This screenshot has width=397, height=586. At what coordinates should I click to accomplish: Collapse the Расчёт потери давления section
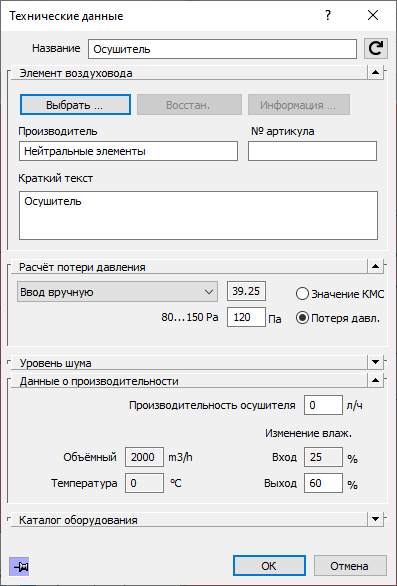375,267
